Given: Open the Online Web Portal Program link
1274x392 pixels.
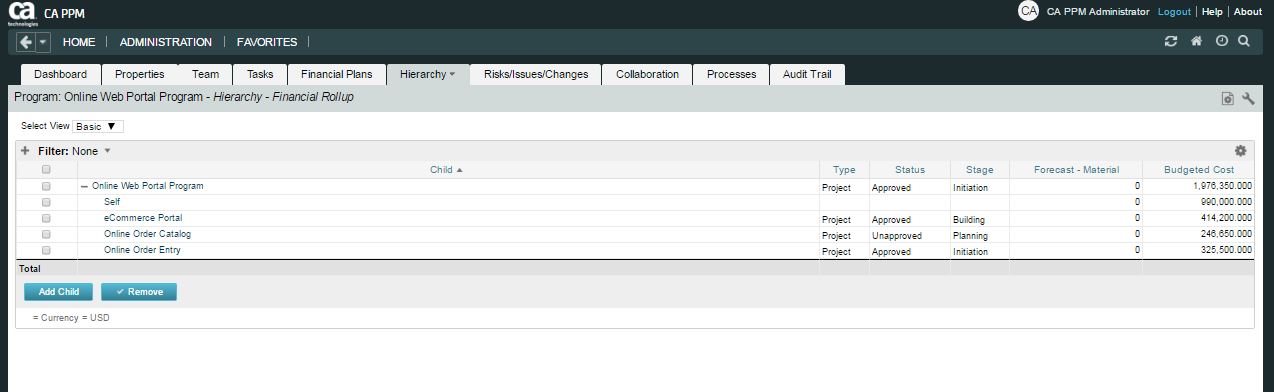Looking at the screenshot, I should [148, 186].
